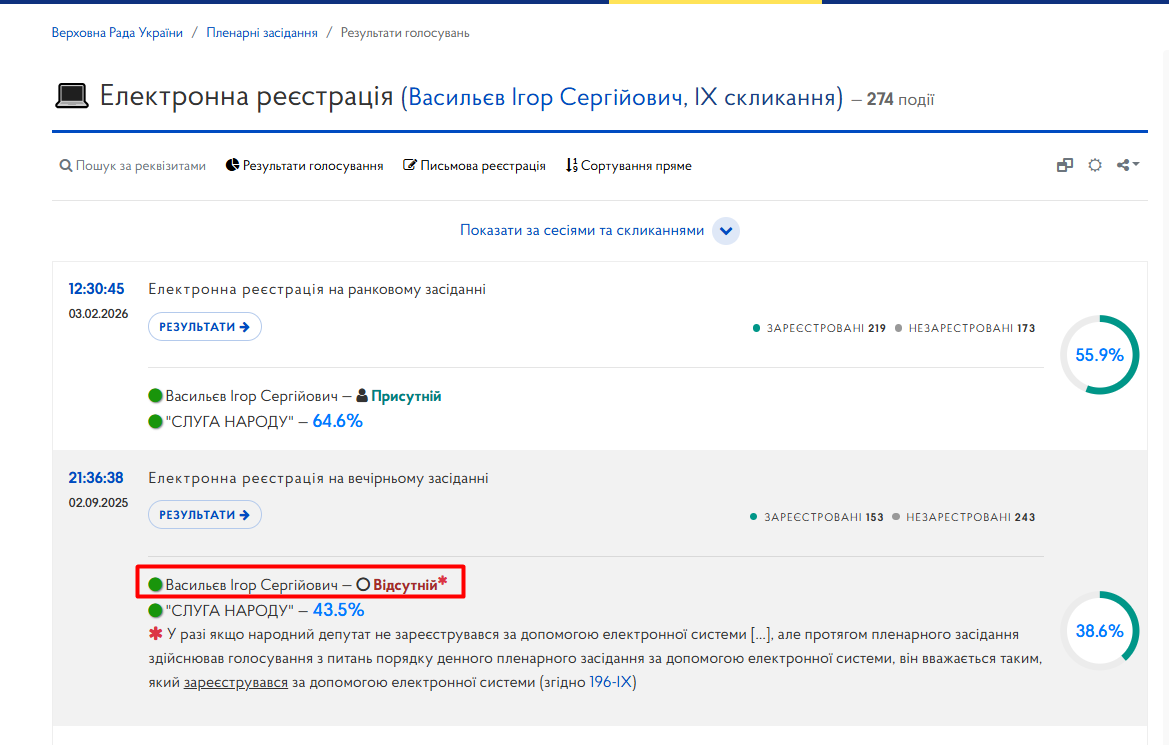Screen dimensions: 1169x745
Task: Open the window layout icon in toolbar
Action: 1065,166
